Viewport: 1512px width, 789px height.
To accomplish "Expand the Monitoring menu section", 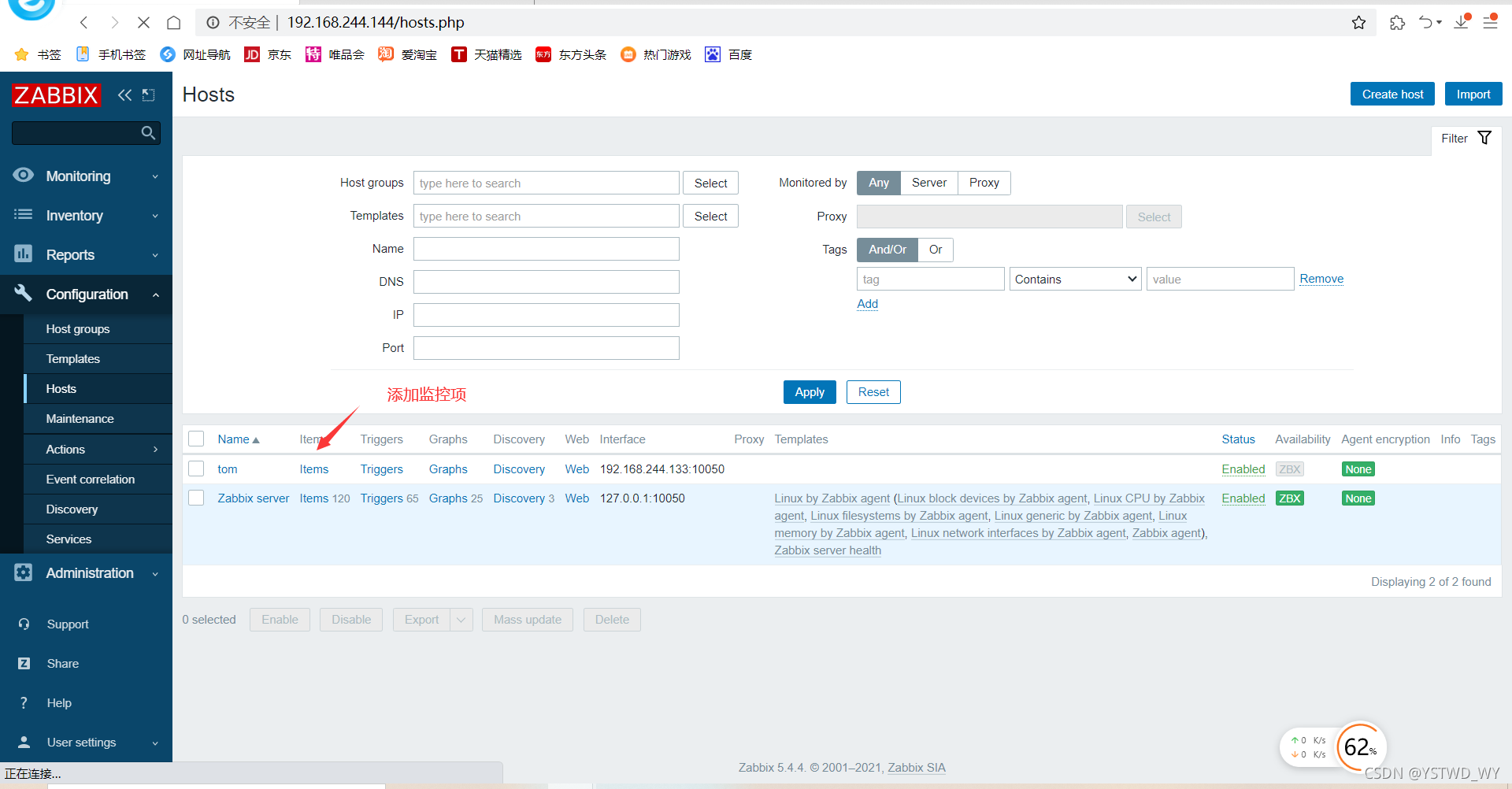I will [155, 176].
